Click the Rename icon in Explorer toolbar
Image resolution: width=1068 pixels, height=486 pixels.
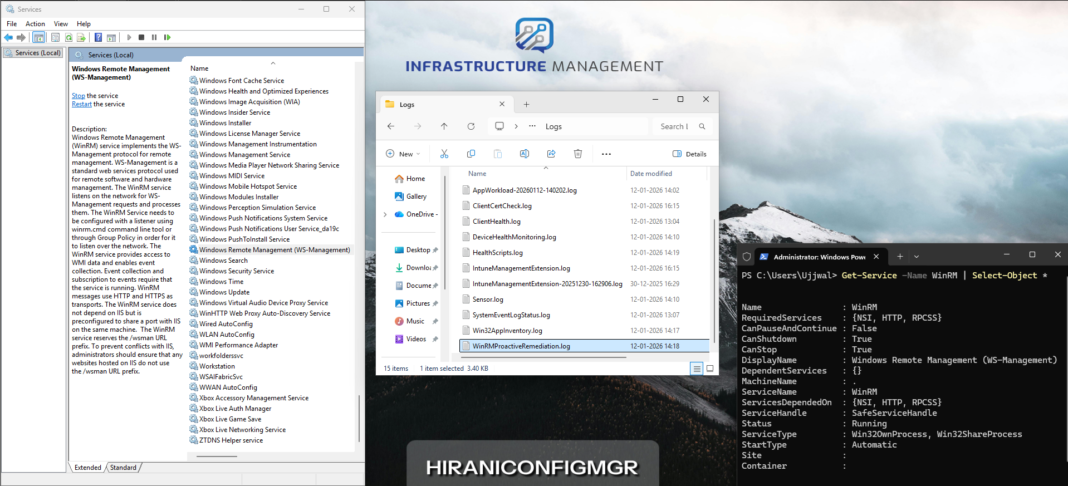[x=524, y=154]
